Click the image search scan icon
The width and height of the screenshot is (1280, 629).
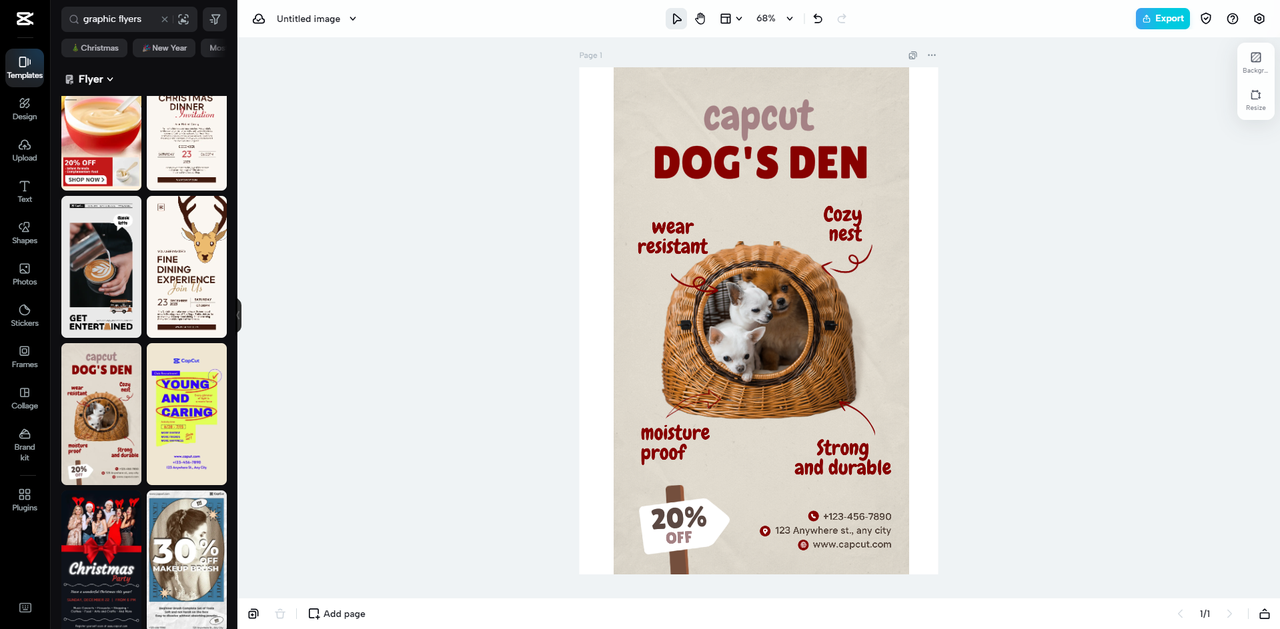[183, 19]
